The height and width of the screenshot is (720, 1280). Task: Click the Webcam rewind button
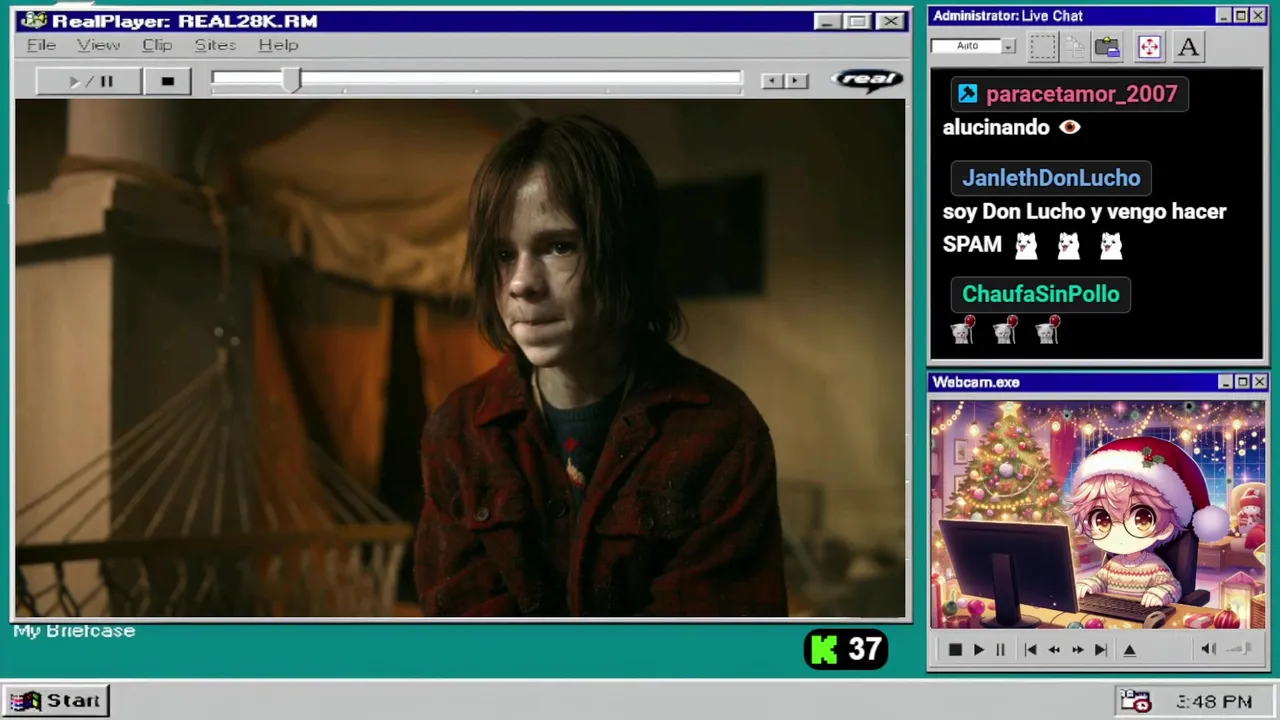(1053, 650)
